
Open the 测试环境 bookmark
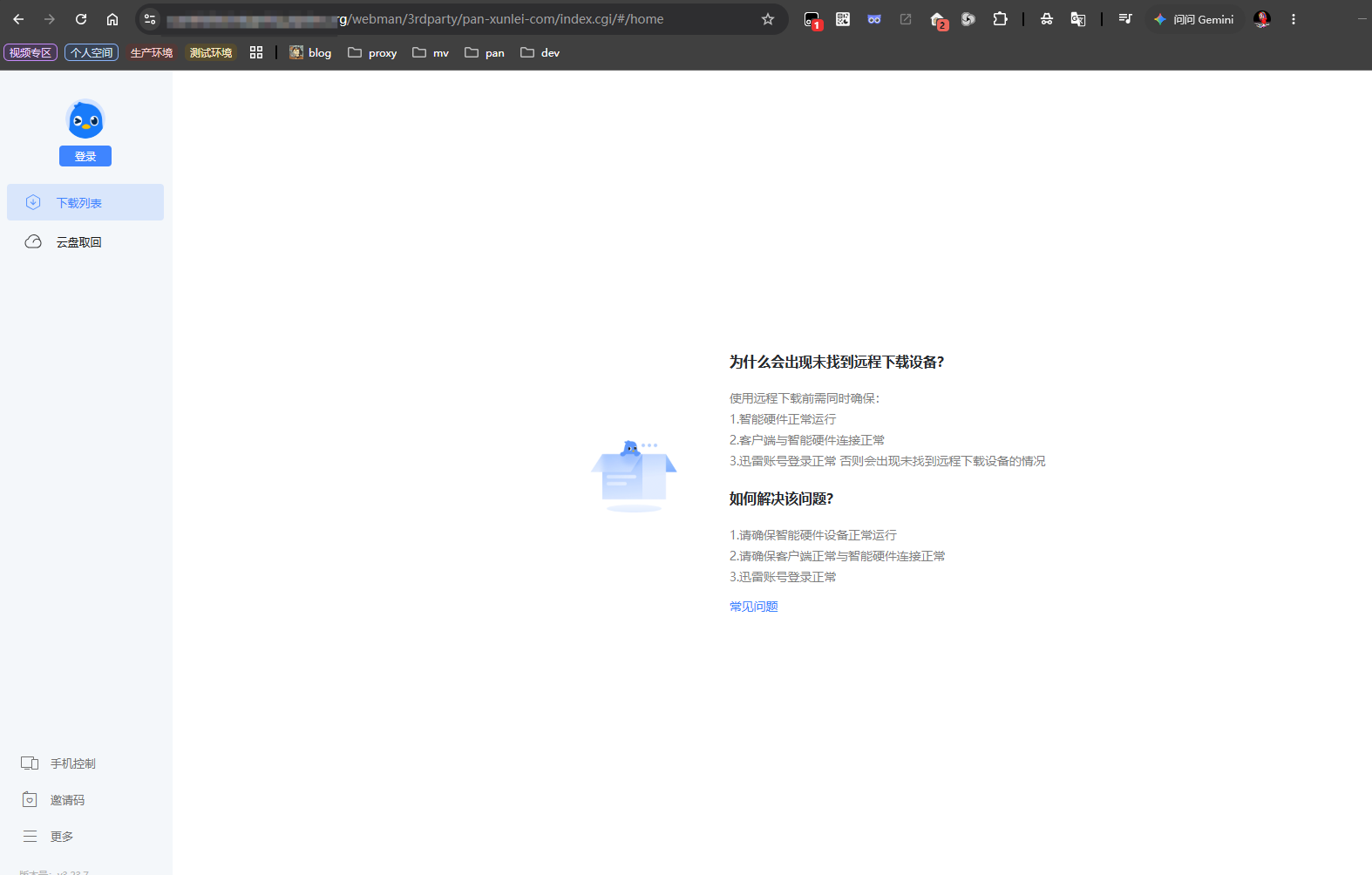(211, 52)
